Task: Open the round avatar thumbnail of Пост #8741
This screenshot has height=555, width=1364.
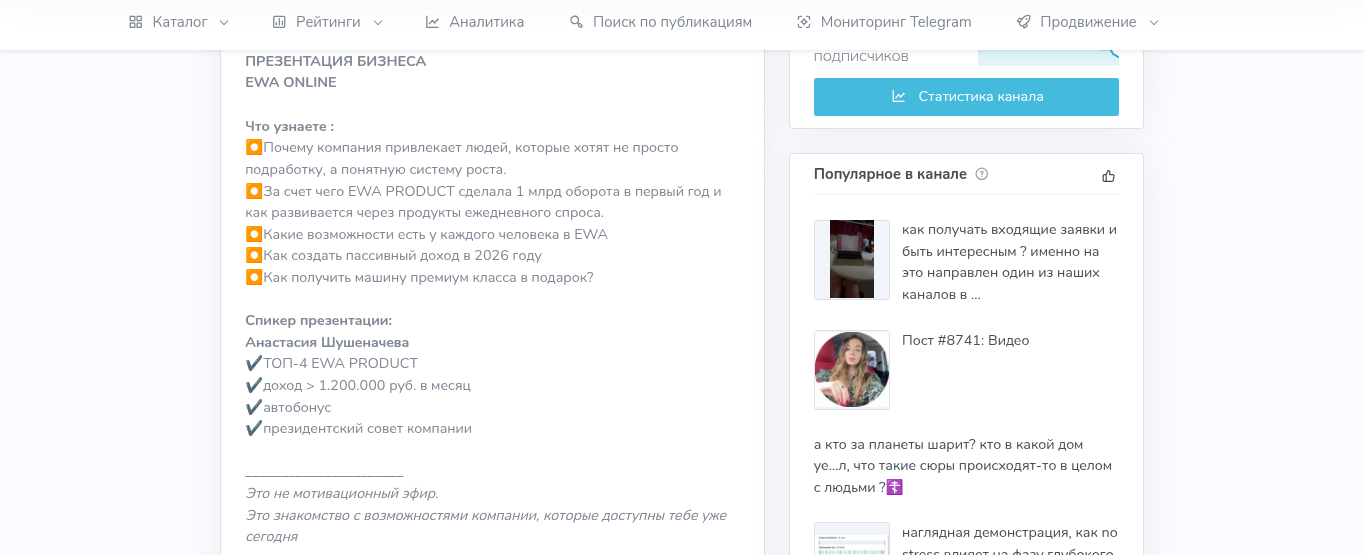Action: [x=852, y=370]
